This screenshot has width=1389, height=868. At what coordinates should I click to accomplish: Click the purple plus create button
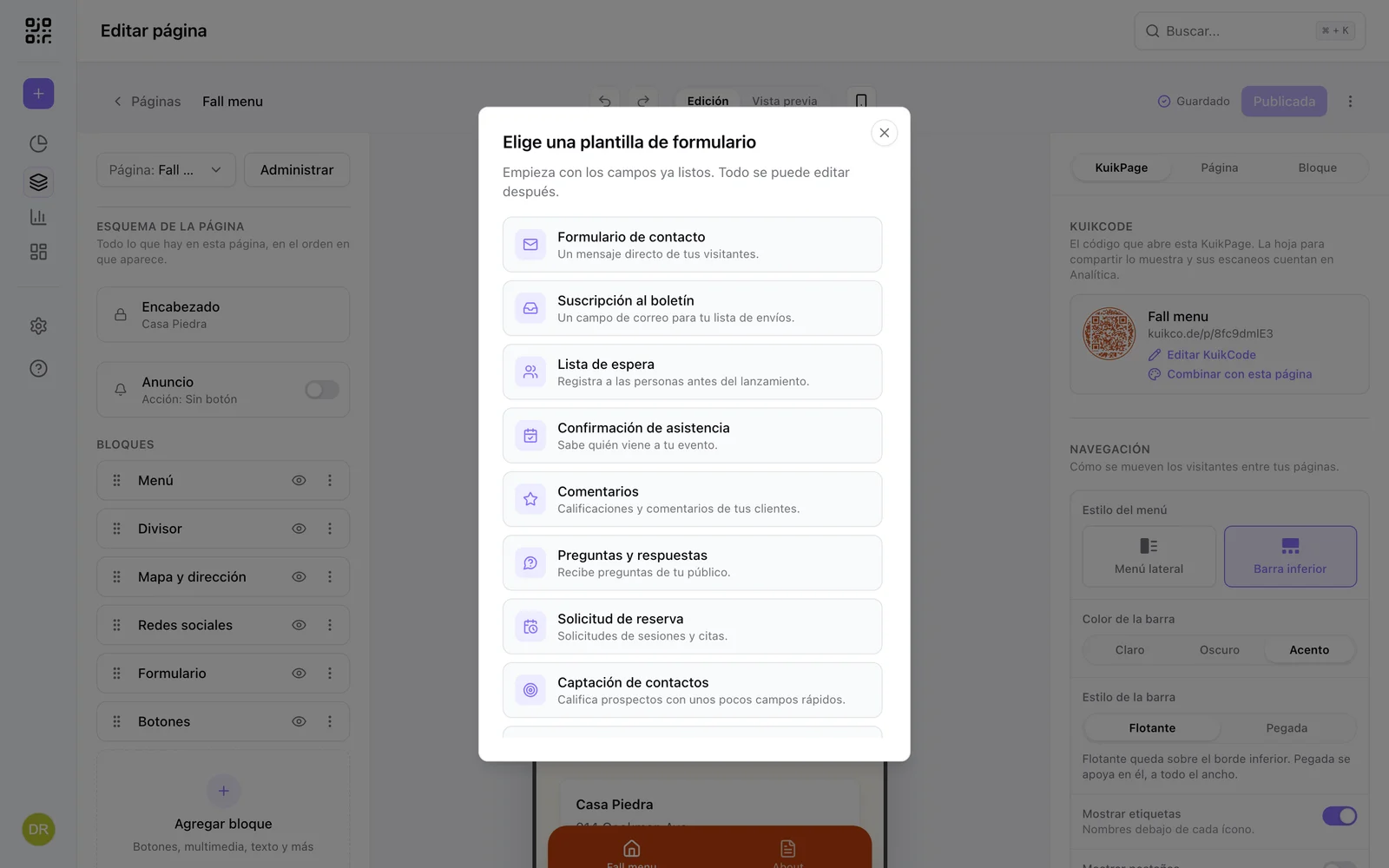coord(38,94)
